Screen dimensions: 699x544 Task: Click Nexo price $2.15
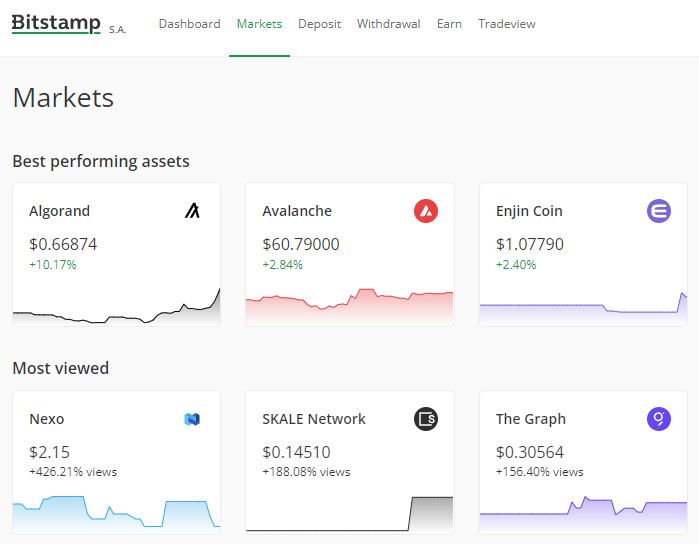coord(49,452)
